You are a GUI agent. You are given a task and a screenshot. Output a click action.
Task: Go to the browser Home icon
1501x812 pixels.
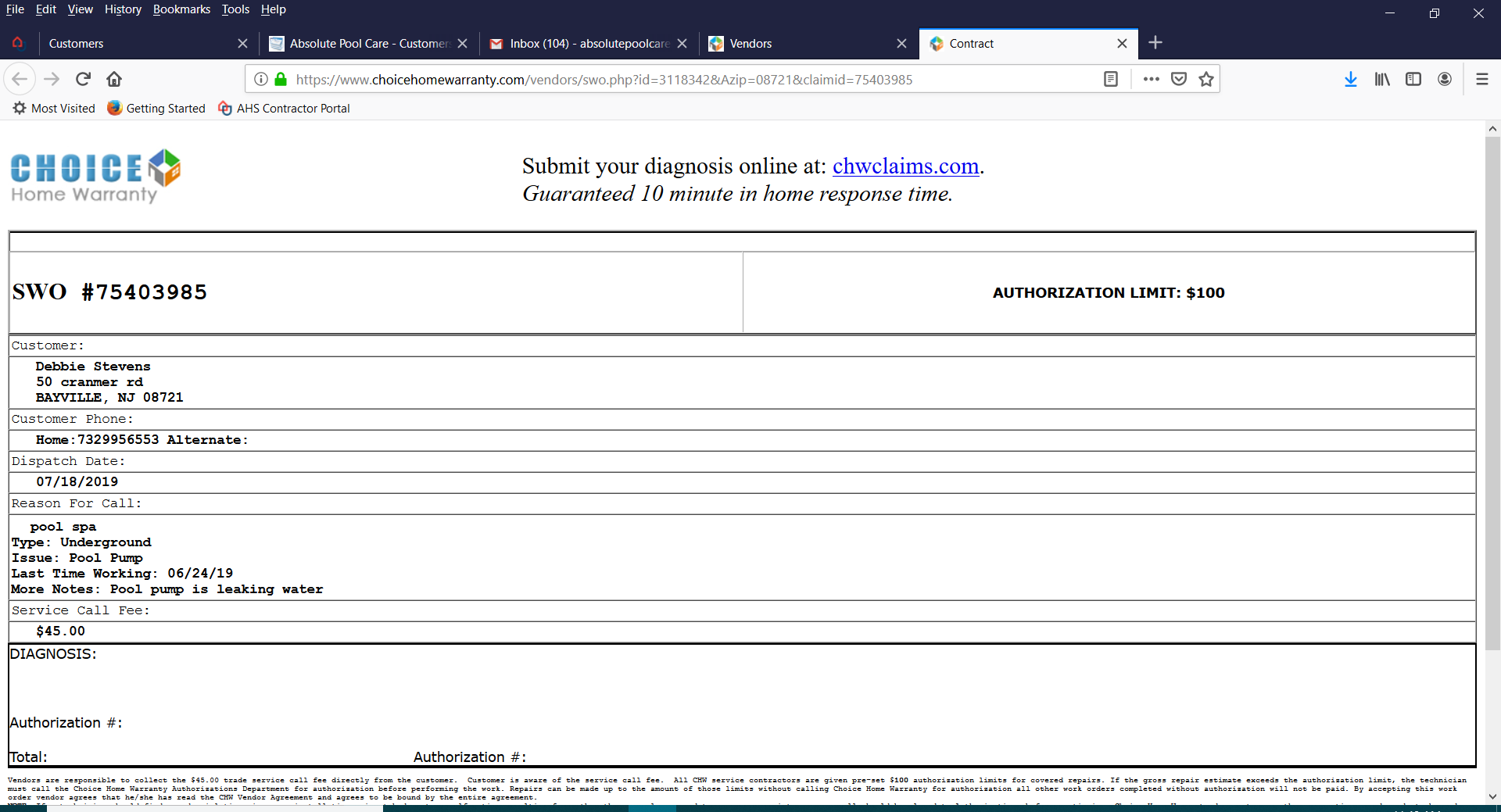(x=114, y=79)
